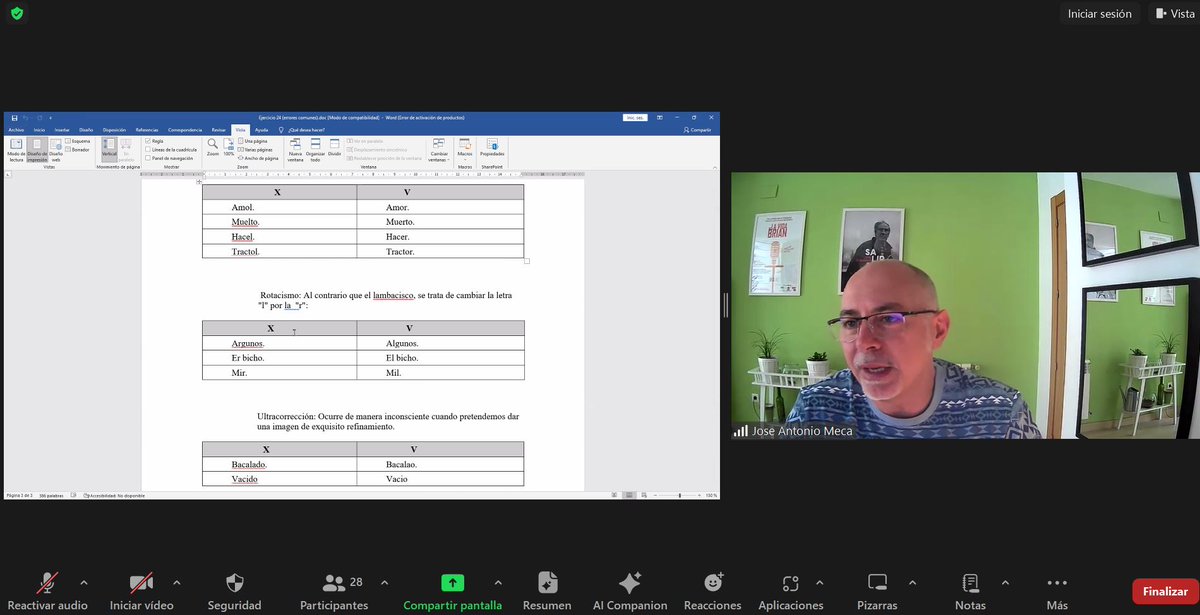
Task: Switch to the Correspondencia tab in Word
Action: [x=185, y=130]
